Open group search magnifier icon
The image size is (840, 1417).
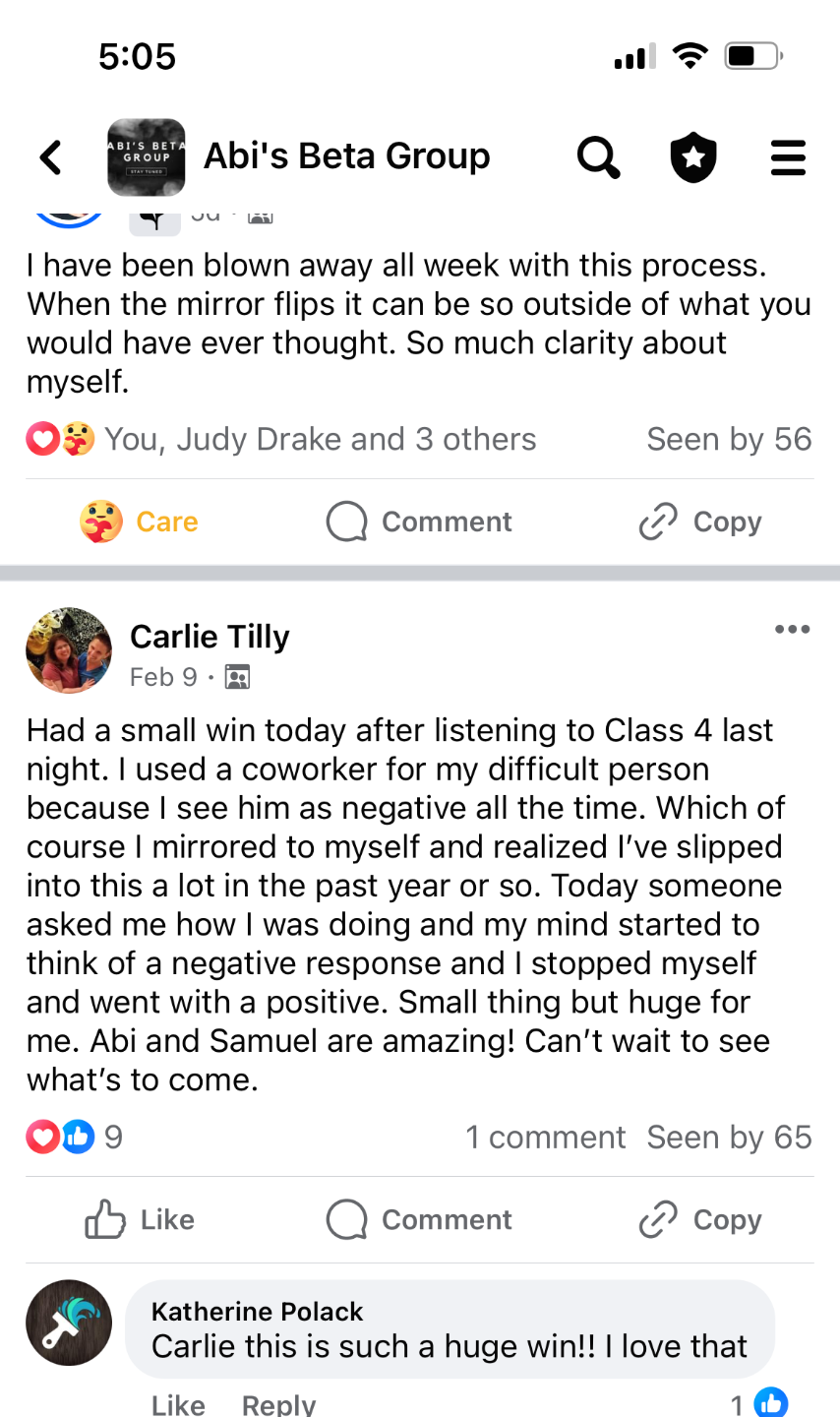(598, 157)
